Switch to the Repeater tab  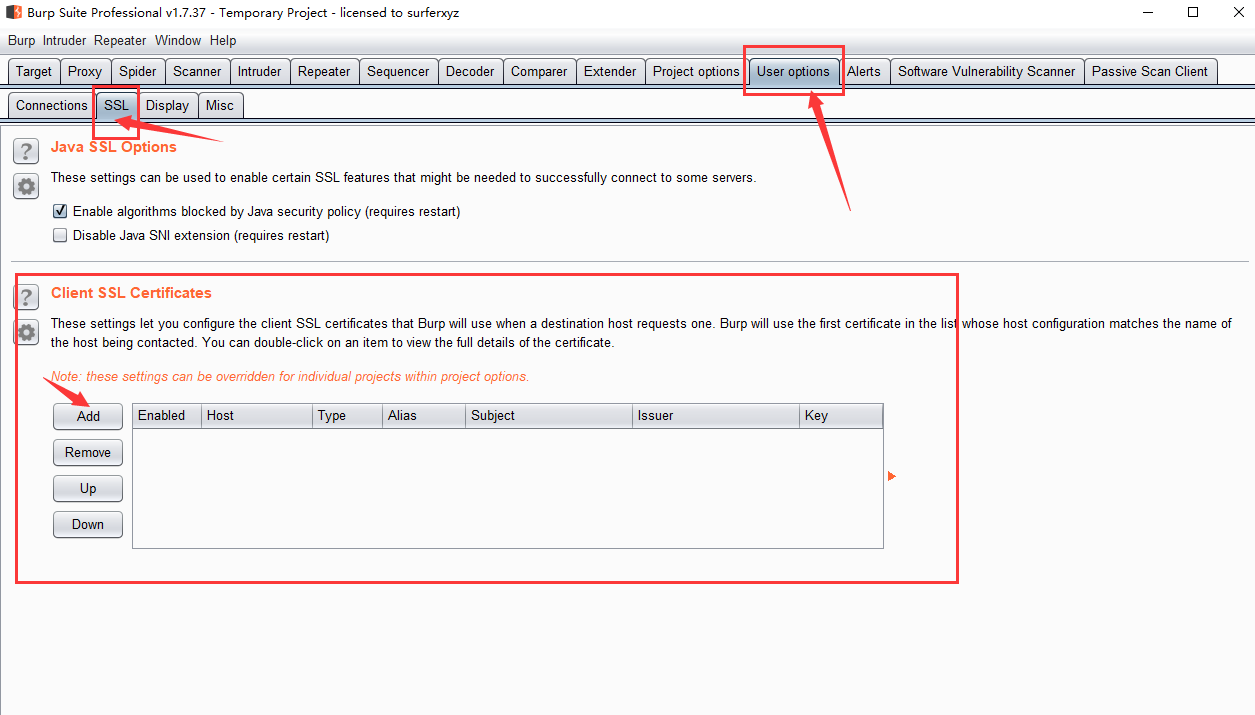[324, 72]
